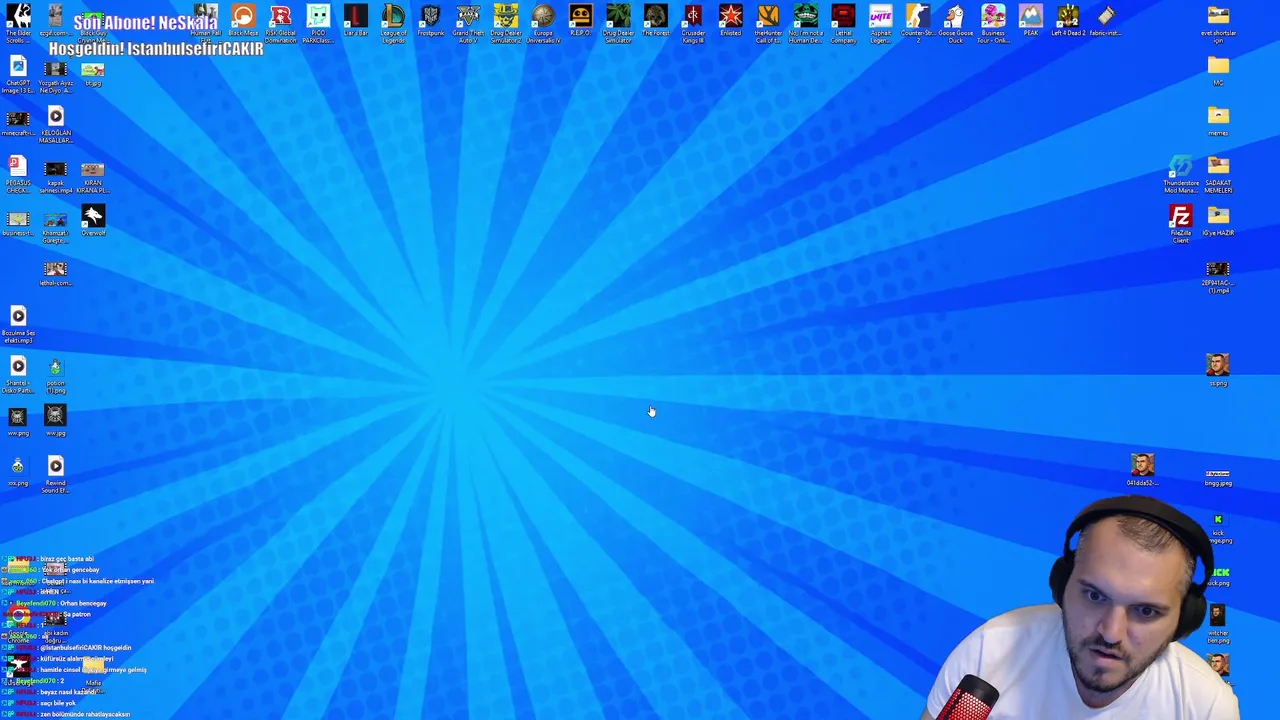Launch Black Mesa from desktop
Image resolution: width=1280 pixels, height=720 pixels.
tap(243, 22)
